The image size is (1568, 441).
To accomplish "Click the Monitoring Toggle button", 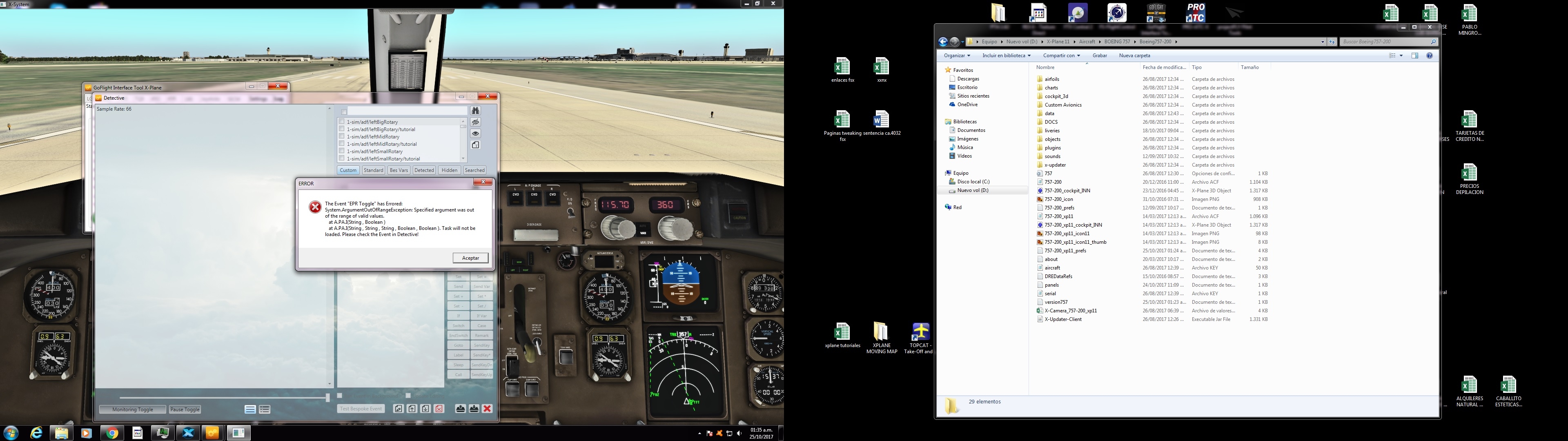I will click(x=133, y=409).
